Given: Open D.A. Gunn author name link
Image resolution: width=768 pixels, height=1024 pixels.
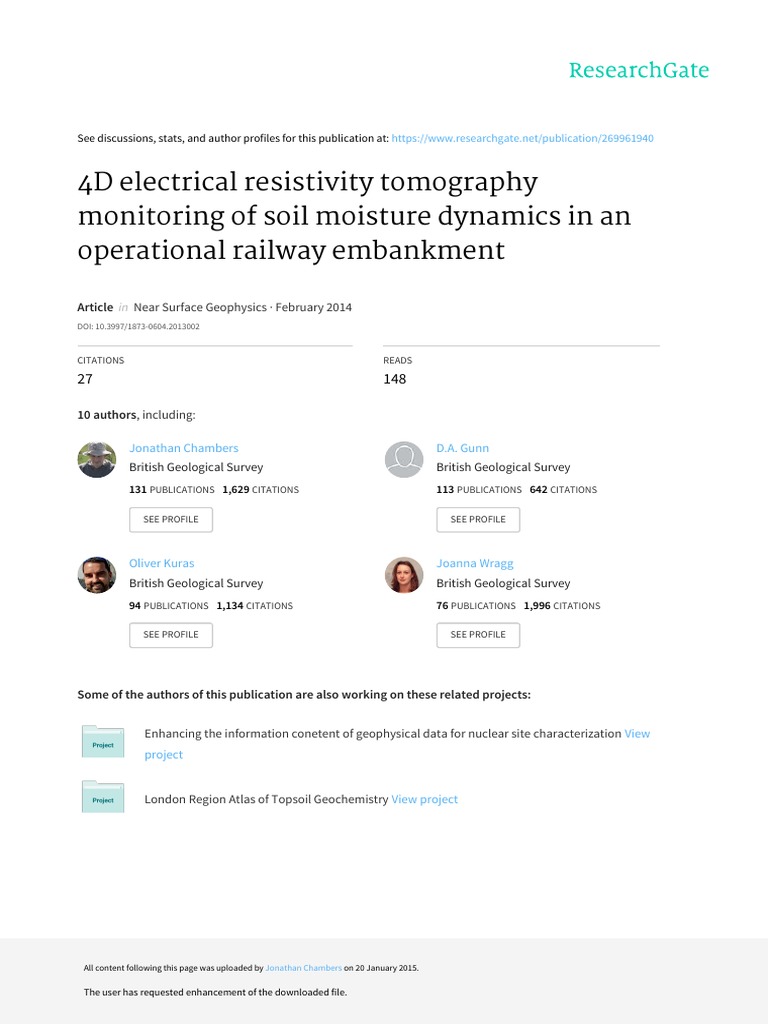Looking at the screenshot, I should pos(462,448).
